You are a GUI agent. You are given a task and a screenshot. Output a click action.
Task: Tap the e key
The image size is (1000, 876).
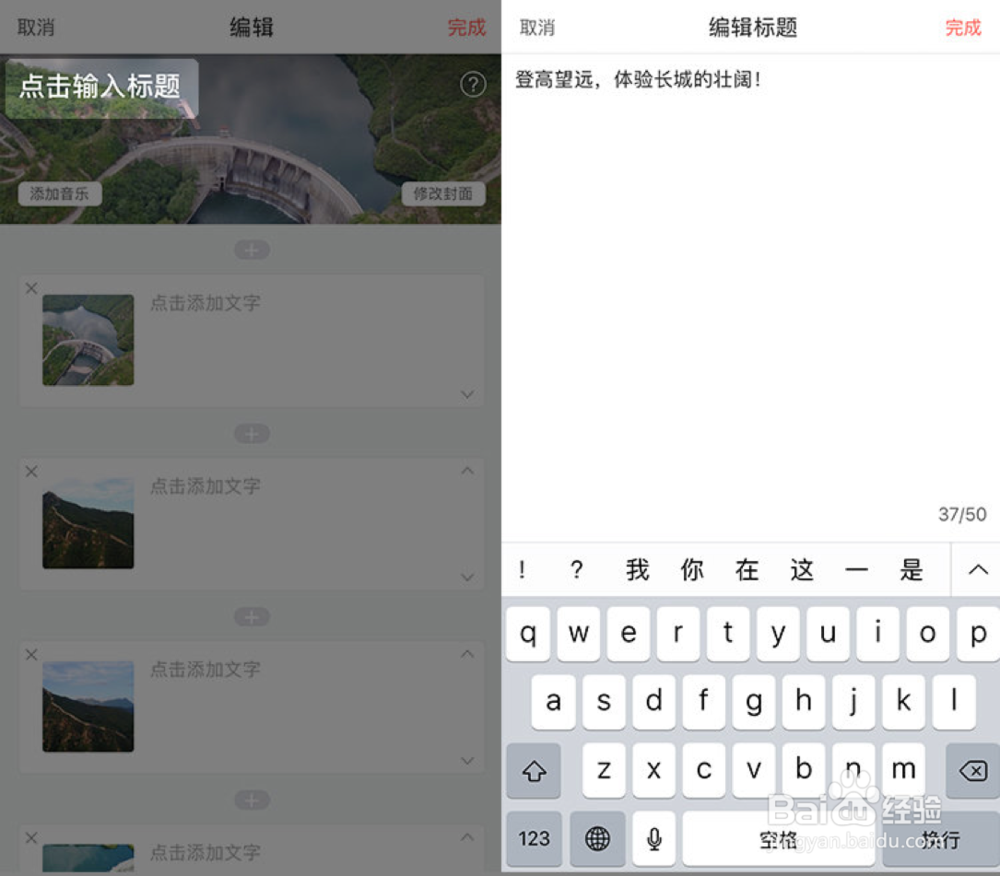628,634
